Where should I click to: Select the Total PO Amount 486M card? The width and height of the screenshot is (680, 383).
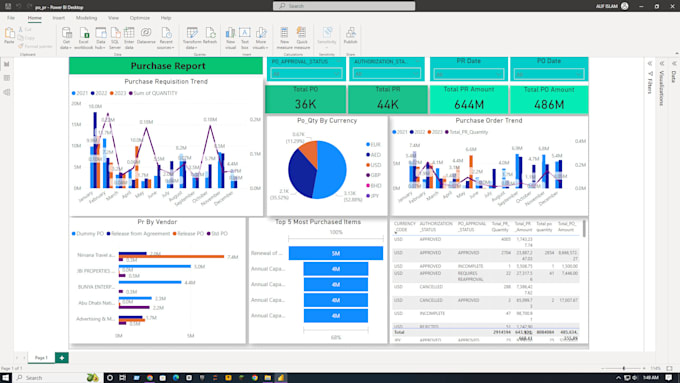coord(549,99)
